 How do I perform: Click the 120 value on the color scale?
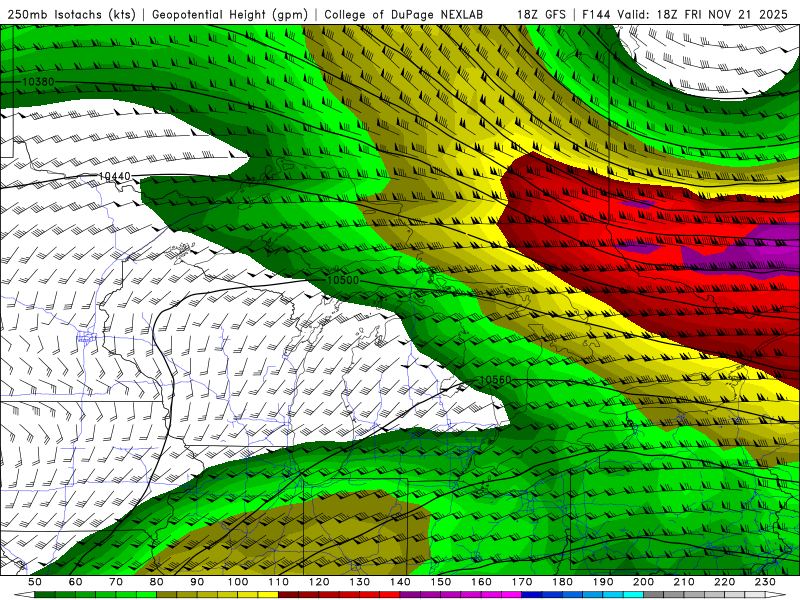pos(319,582)
